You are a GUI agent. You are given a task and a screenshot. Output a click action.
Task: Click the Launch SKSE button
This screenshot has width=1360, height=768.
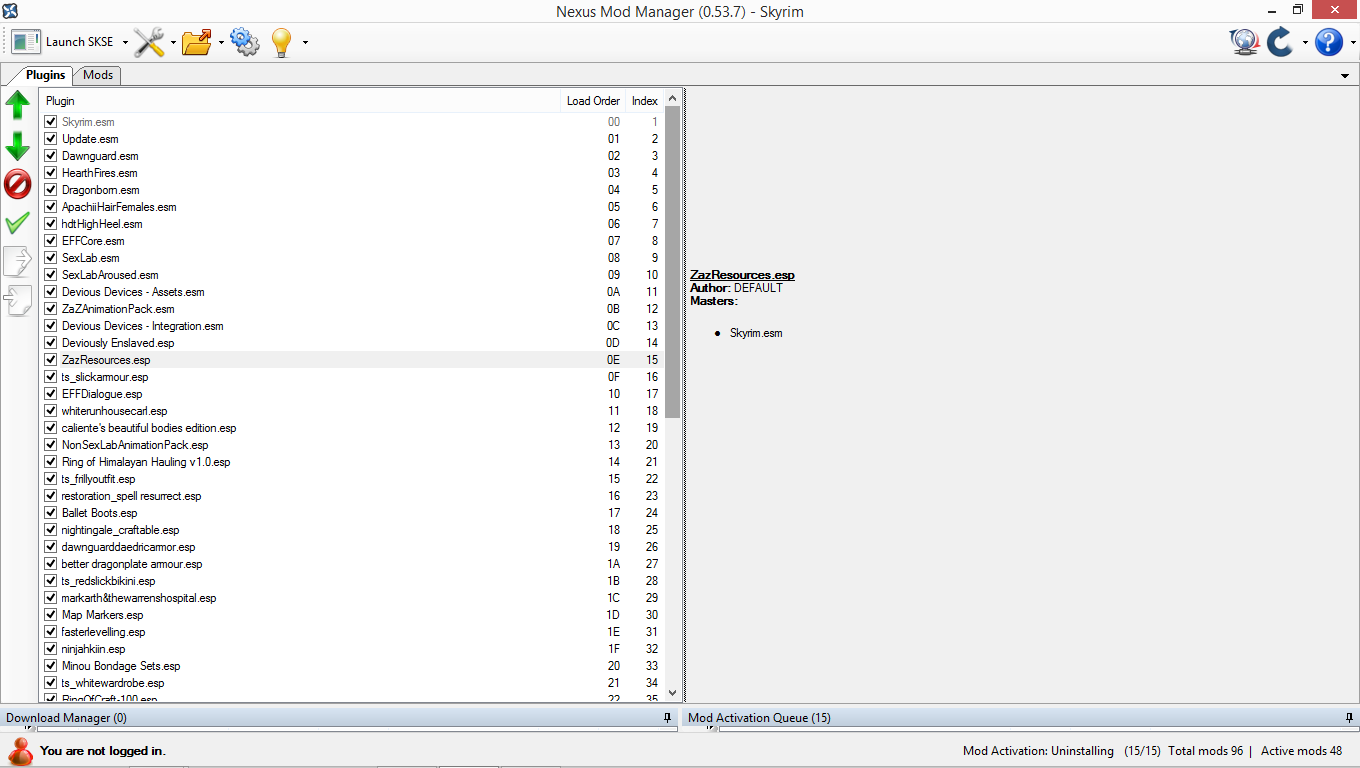[x=62, y=42]
